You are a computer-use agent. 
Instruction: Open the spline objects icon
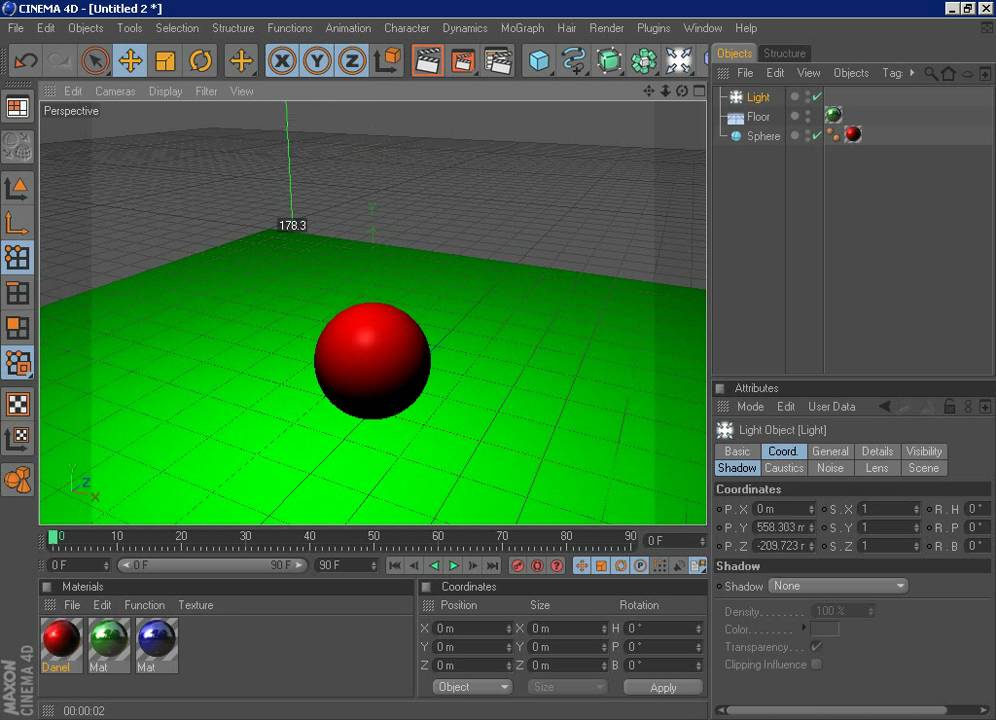pyautogui.click(x=574, y=61)
